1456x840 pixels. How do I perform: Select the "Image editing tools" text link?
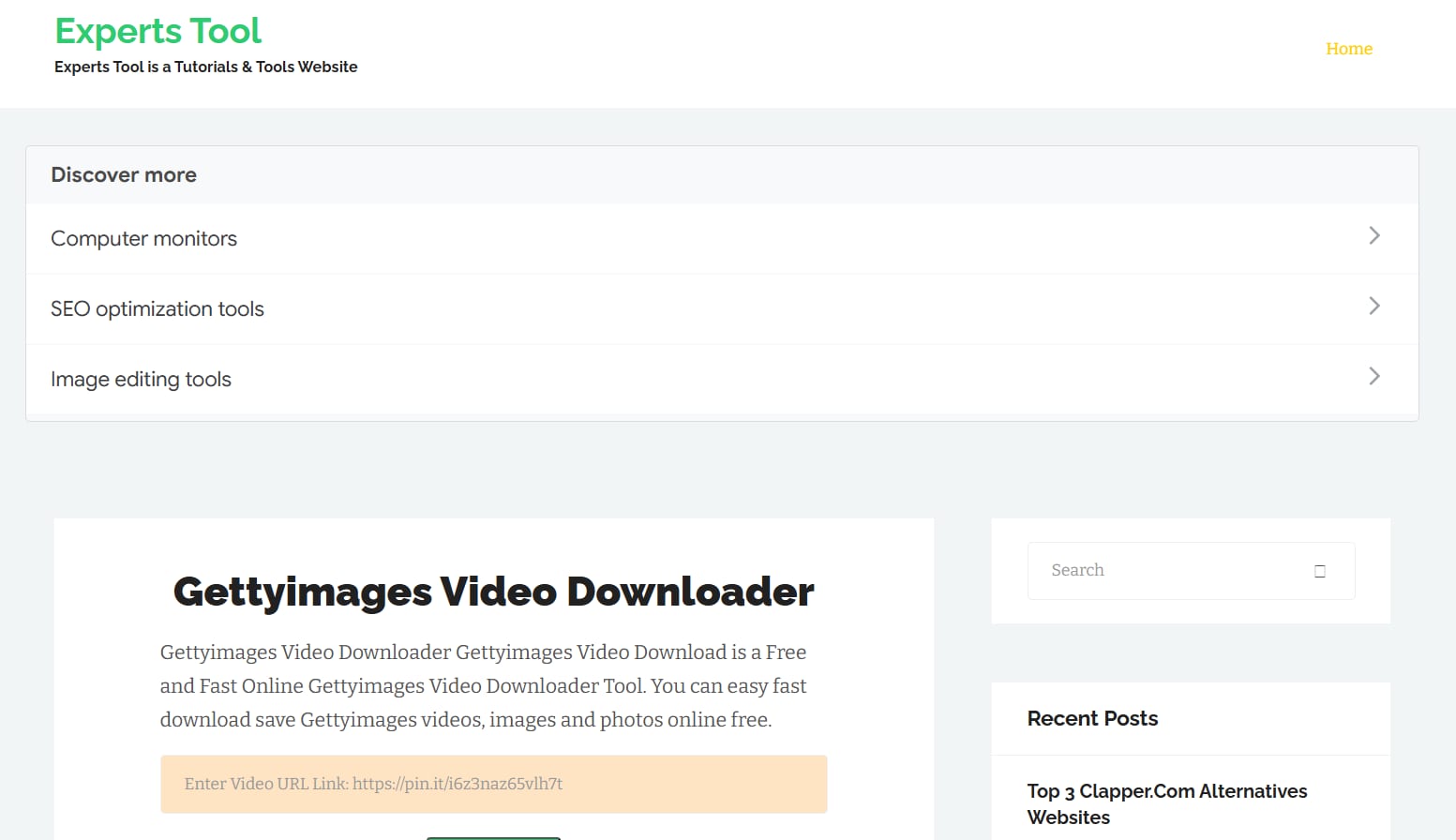(141, 379)
